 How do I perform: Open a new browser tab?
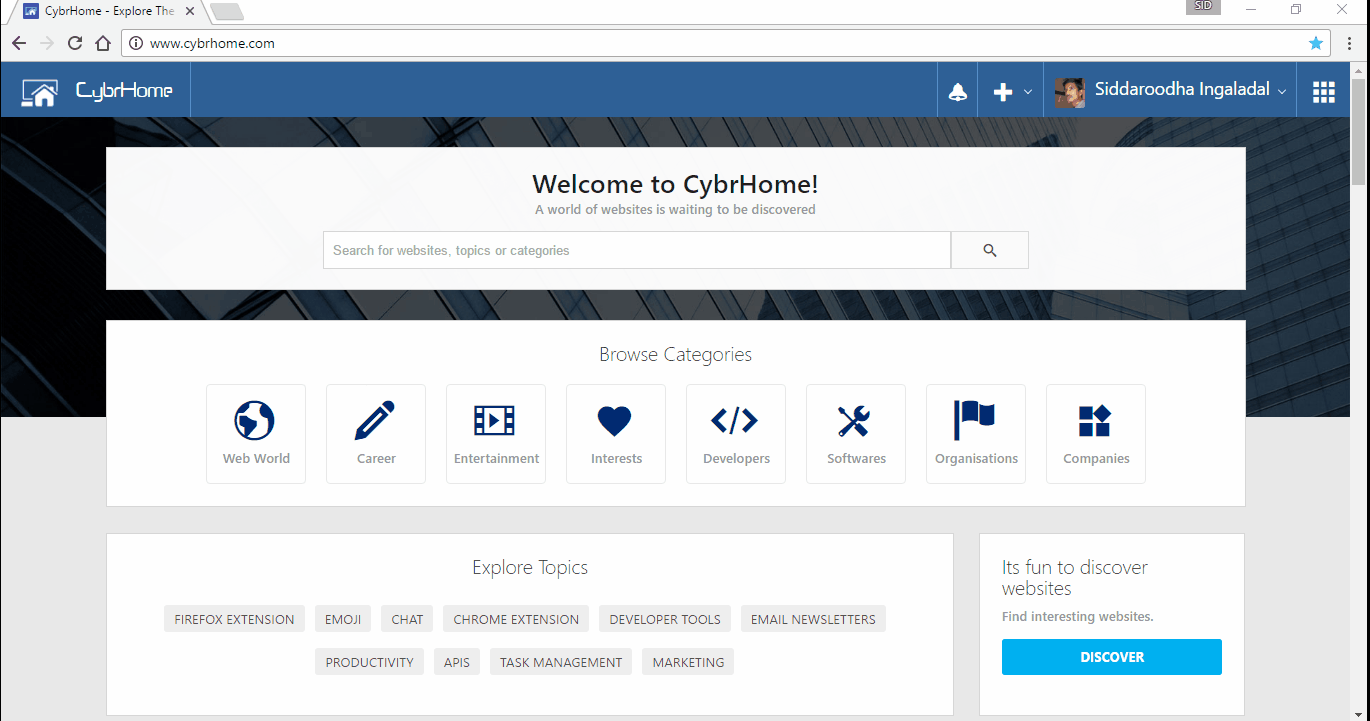(x=227, y=12)
